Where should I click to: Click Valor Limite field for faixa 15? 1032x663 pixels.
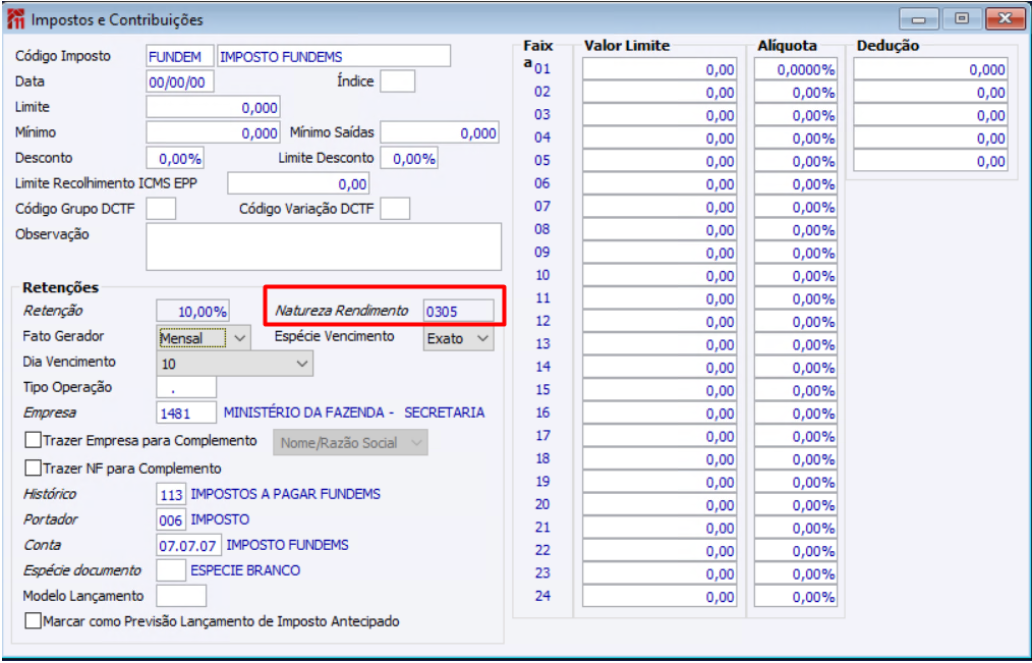click(659, 390)
